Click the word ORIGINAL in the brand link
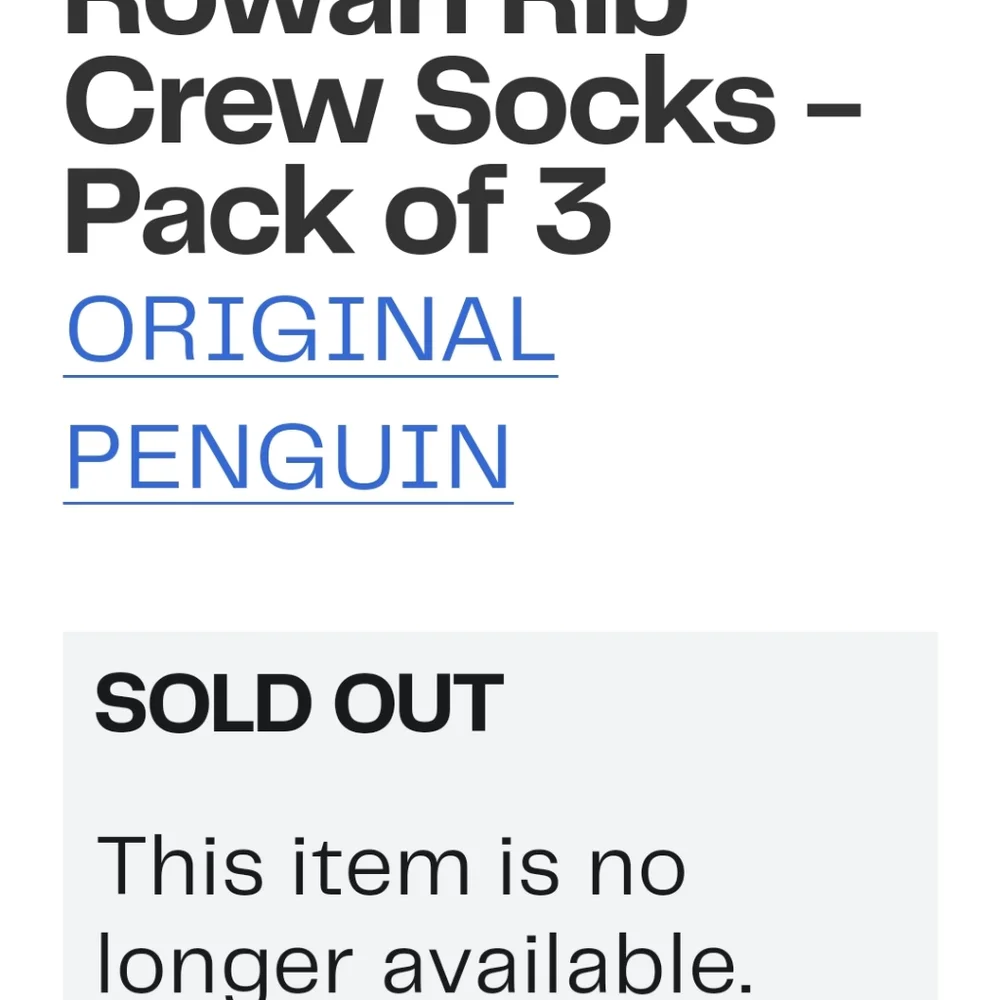This screenshot has width=1000, height=1000. 311,329
